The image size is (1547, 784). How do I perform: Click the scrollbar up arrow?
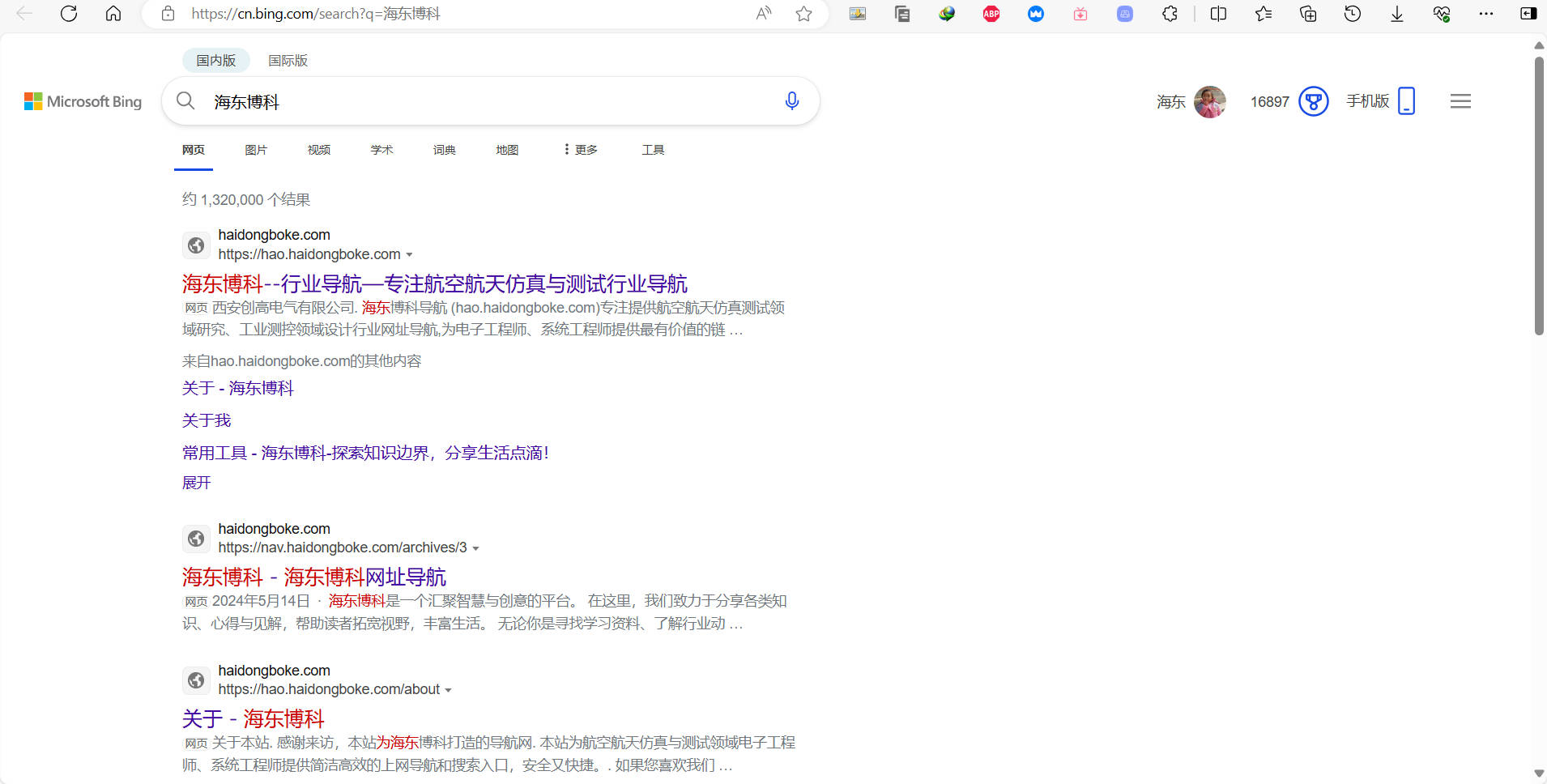pos(1539,45)
